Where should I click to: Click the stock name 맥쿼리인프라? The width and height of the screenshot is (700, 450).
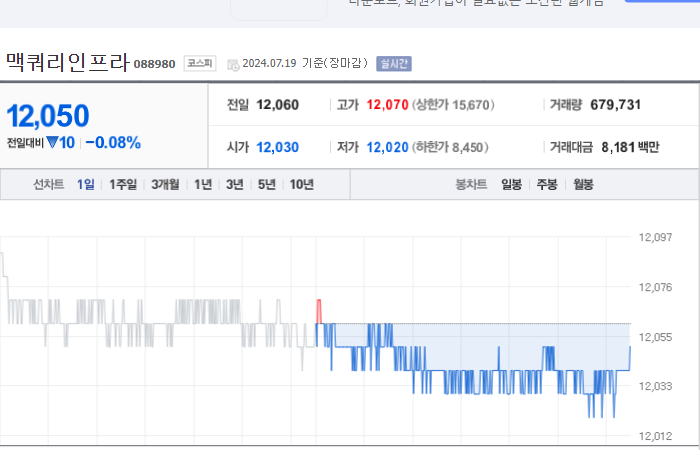click(68, 62)
